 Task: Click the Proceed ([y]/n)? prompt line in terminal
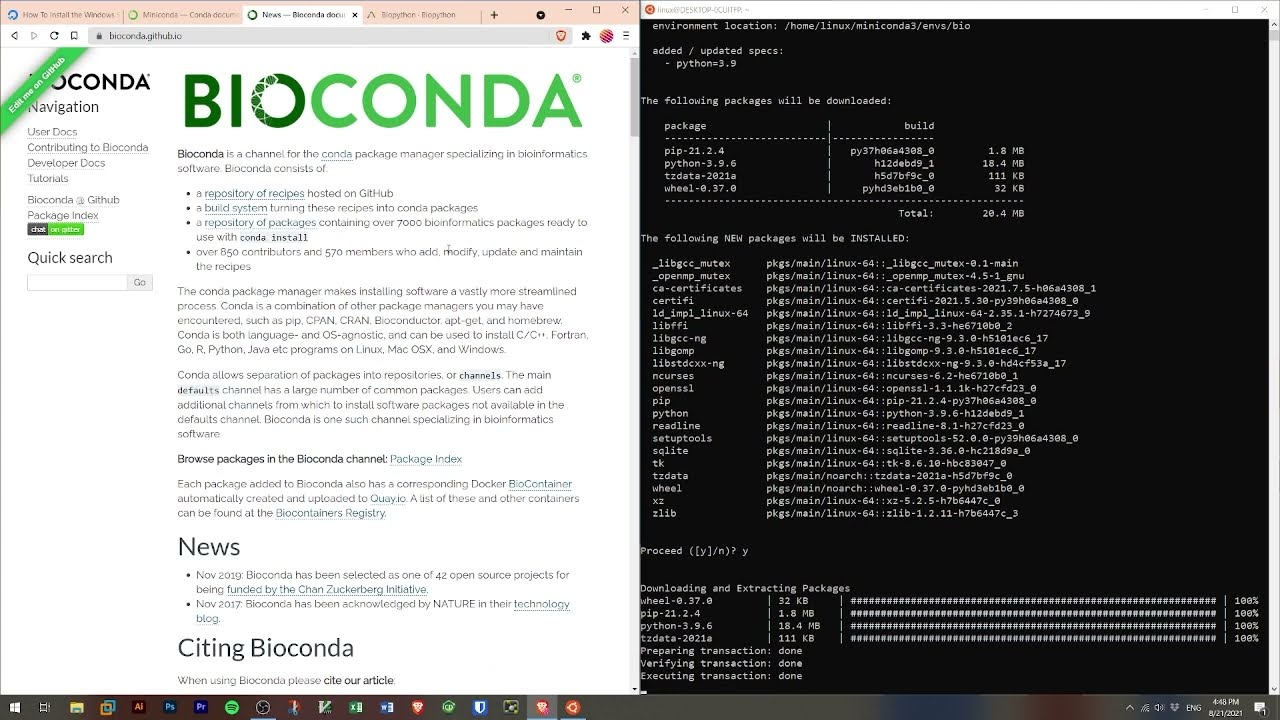tap(694, 551)
